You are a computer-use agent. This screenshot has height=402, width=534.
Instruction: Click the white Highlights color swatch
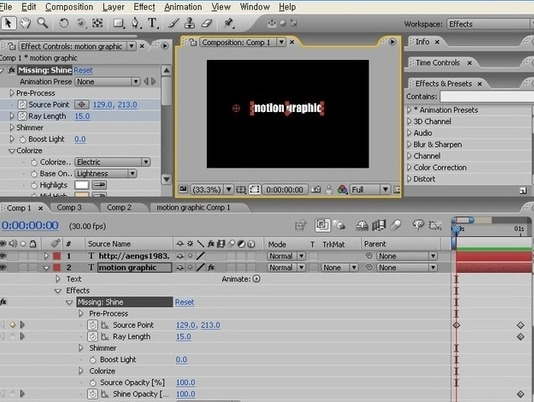tap(82, 185)
